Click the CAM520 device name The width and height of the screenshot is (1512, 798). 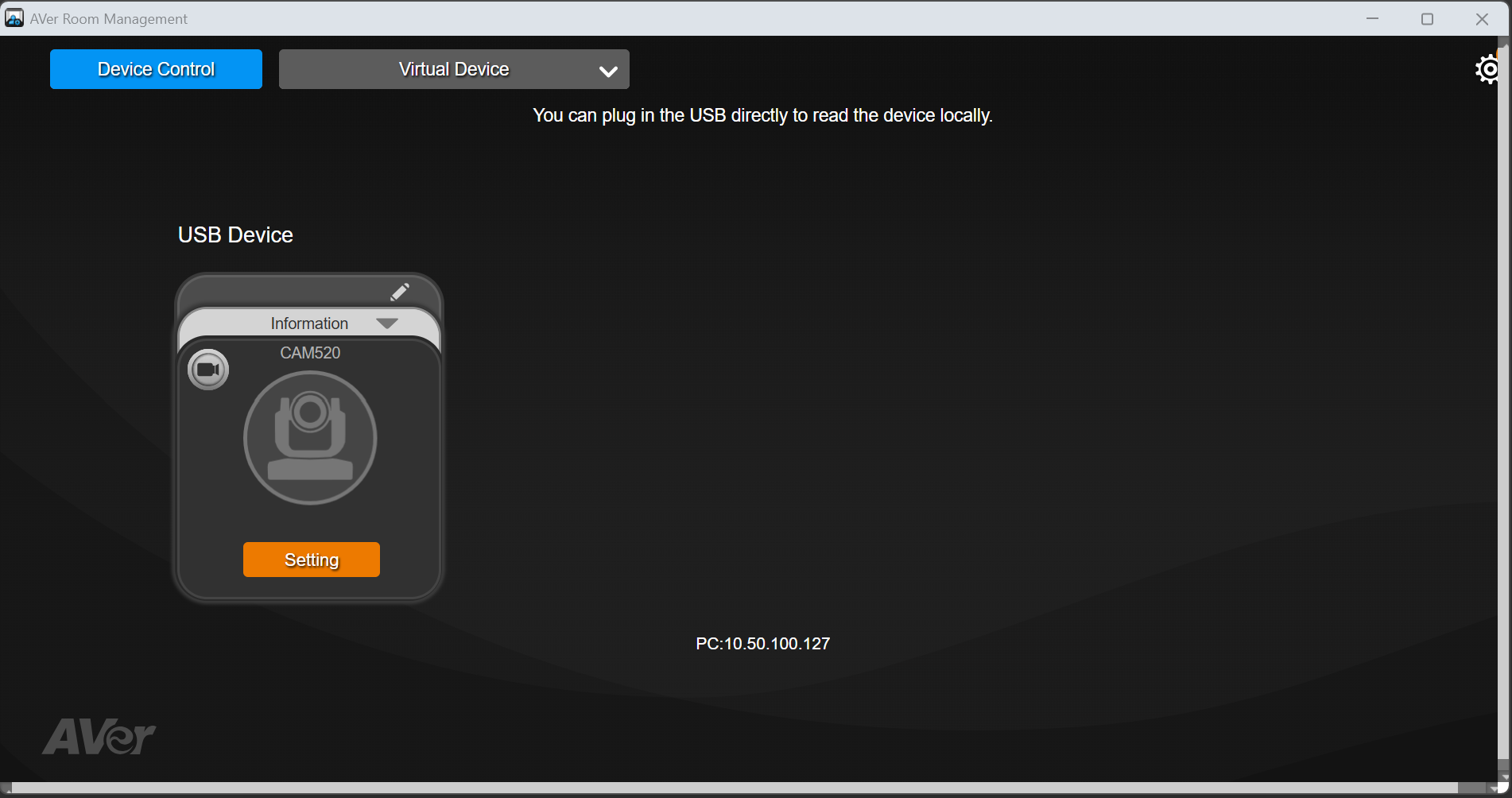tap(310, 353)
